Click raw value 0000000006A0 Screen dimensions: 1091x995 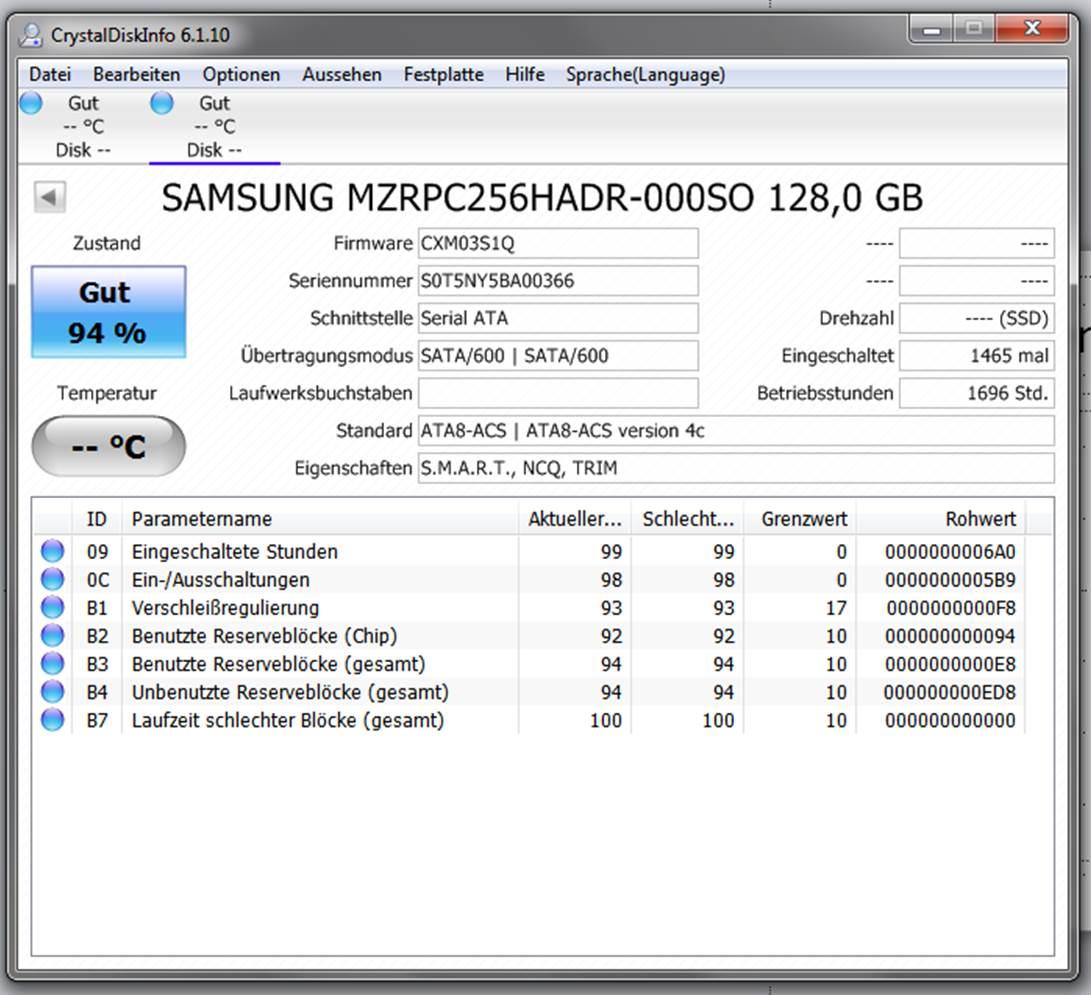950,552
